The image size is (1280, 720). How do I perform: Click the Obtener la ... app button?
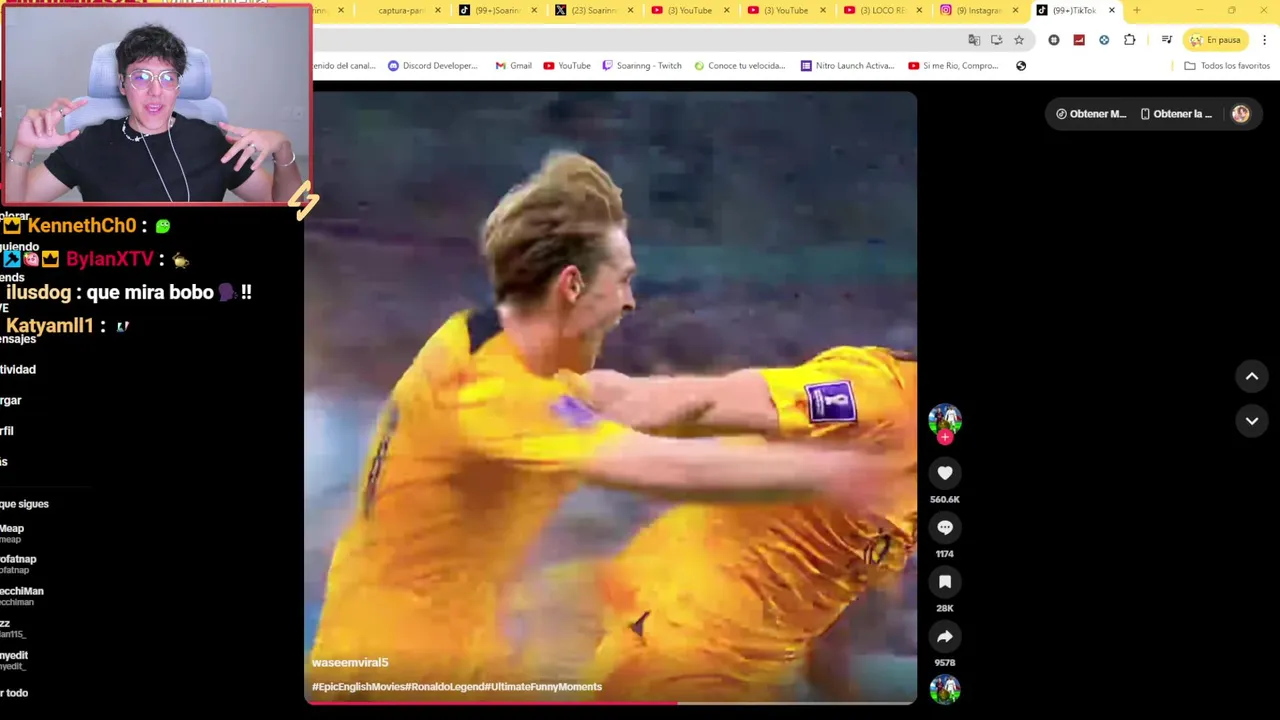[x=1176, y=114]
